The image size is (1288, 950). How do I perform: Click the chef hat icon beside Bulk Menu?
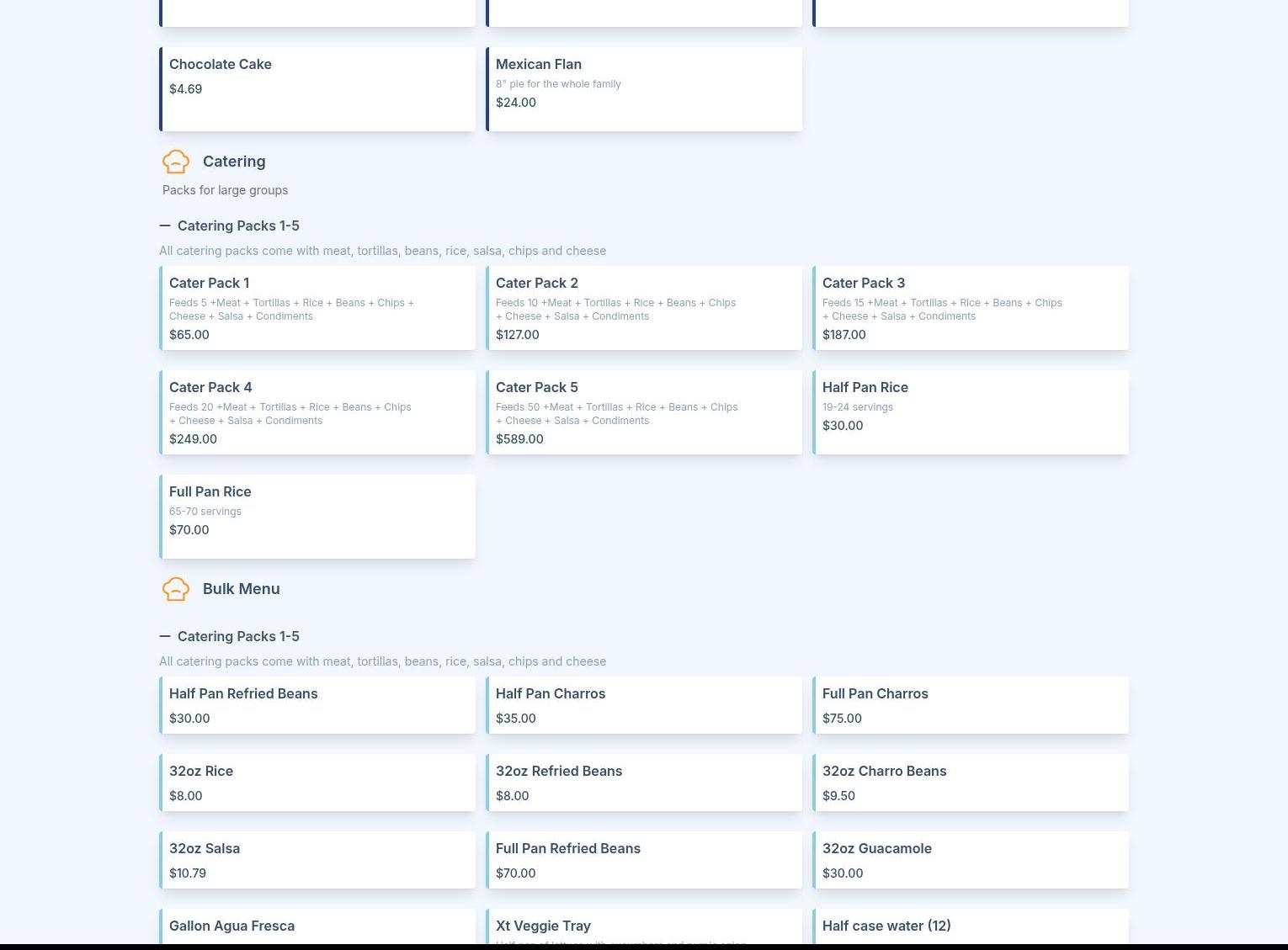176,589
